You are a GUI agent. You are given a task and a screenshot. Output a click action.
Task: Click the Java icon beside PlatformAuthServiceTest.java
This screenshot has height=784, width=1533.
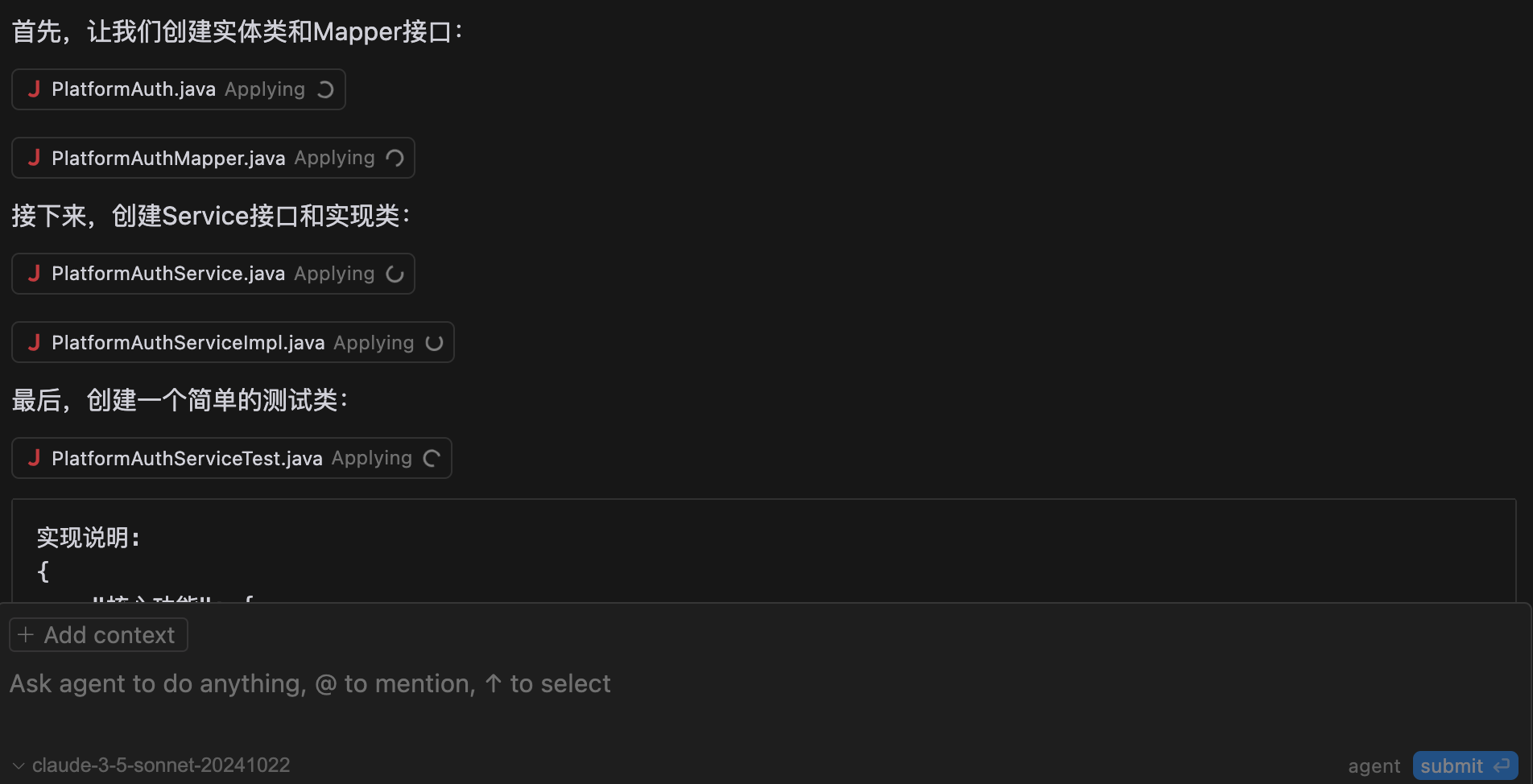tap(34, 458)
